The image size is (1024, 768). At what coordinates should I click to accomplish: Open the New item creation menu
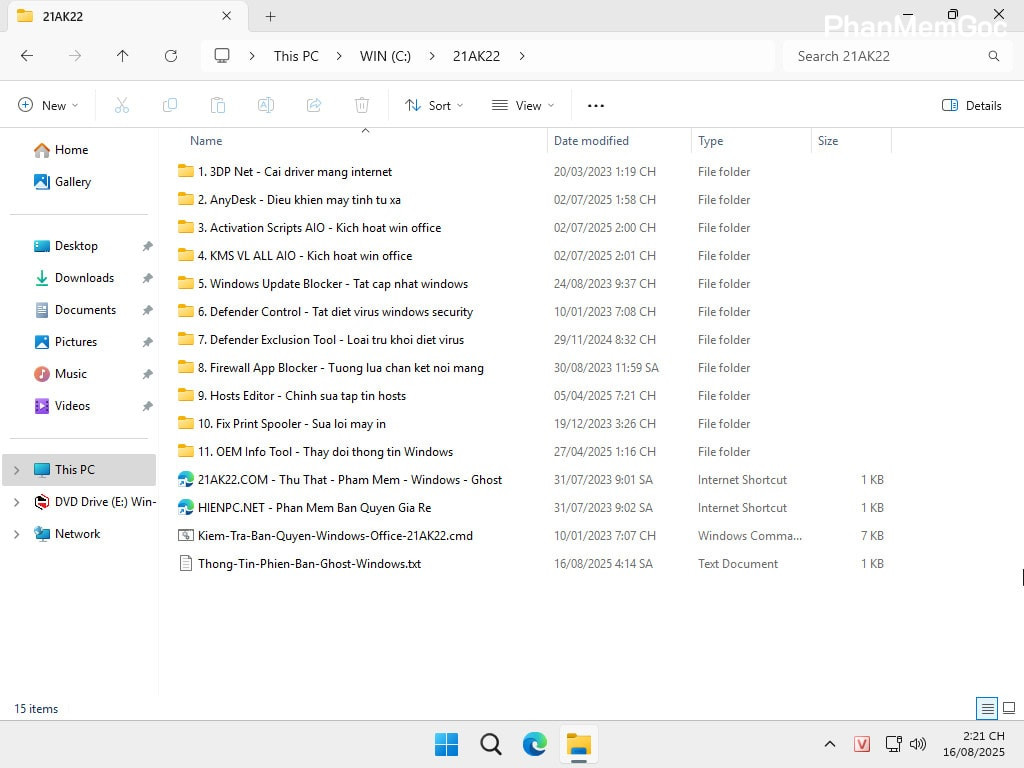click(47, 105)
